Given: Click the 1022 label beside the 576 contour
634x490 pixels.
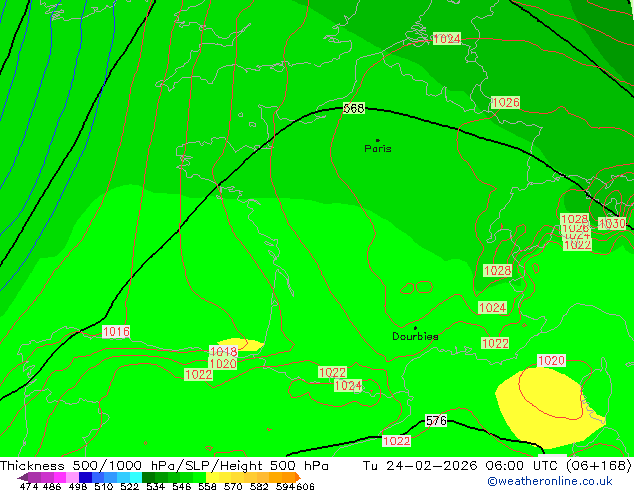Looking at the screenshot, I should [397, 441].
